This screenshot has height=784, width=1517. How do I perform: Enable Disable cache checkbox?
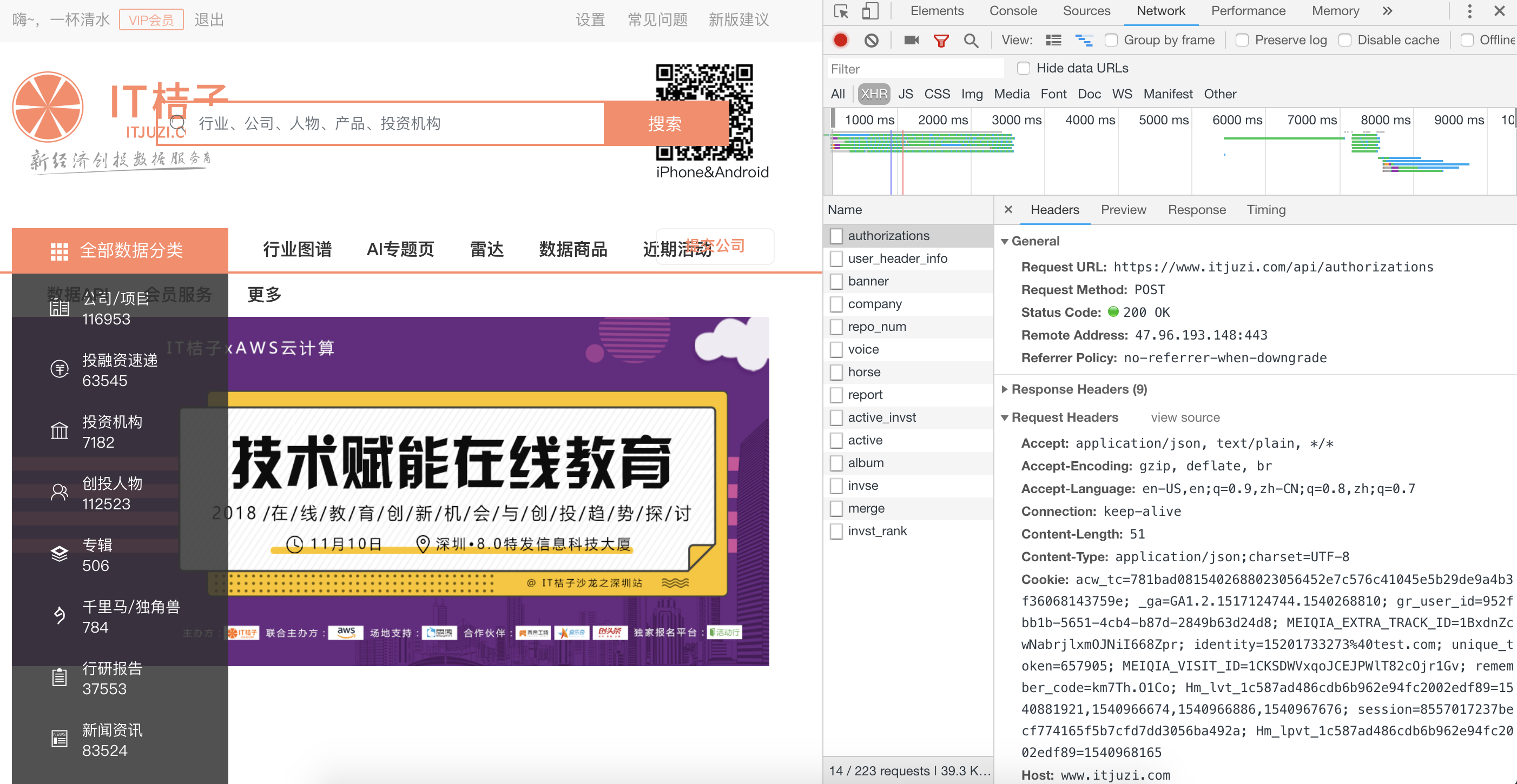[1344, 40]
